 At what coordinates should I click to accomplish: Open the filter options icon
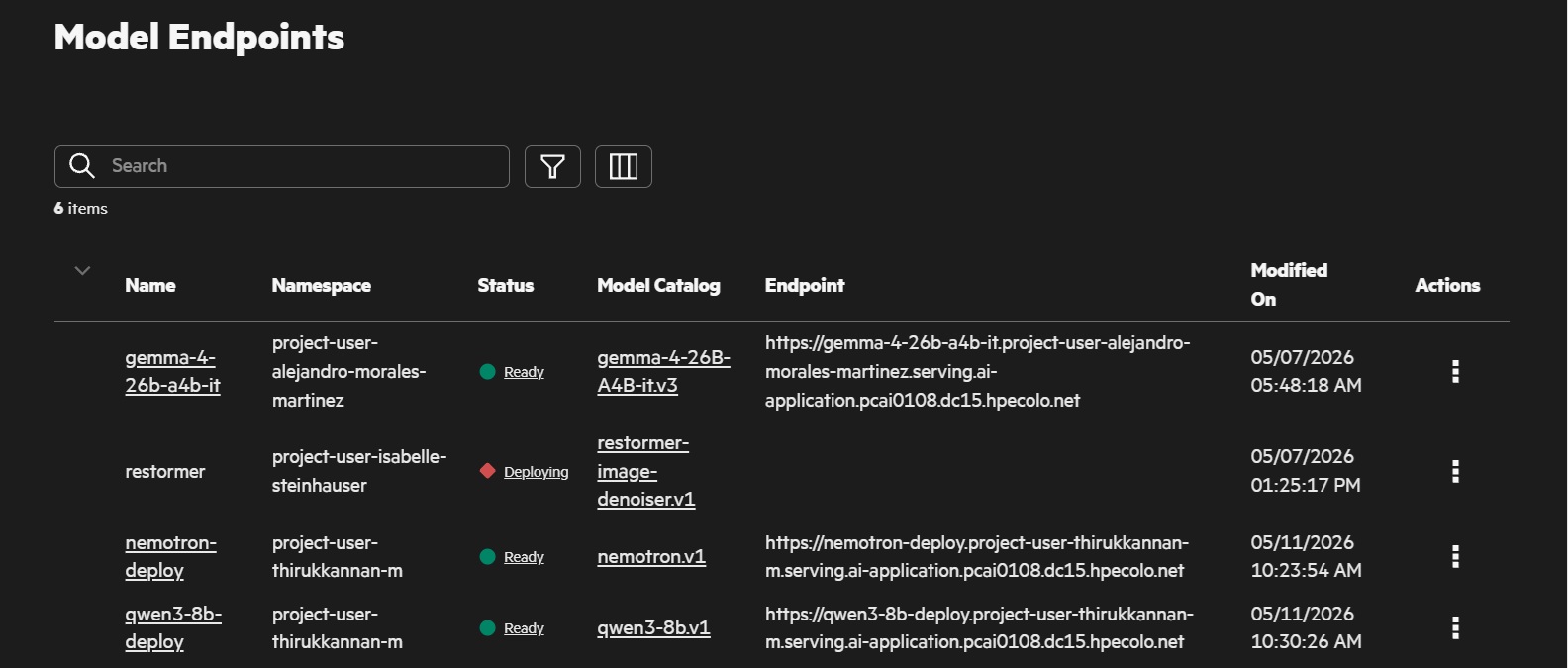pyautogui.click(x=552, y=166)
